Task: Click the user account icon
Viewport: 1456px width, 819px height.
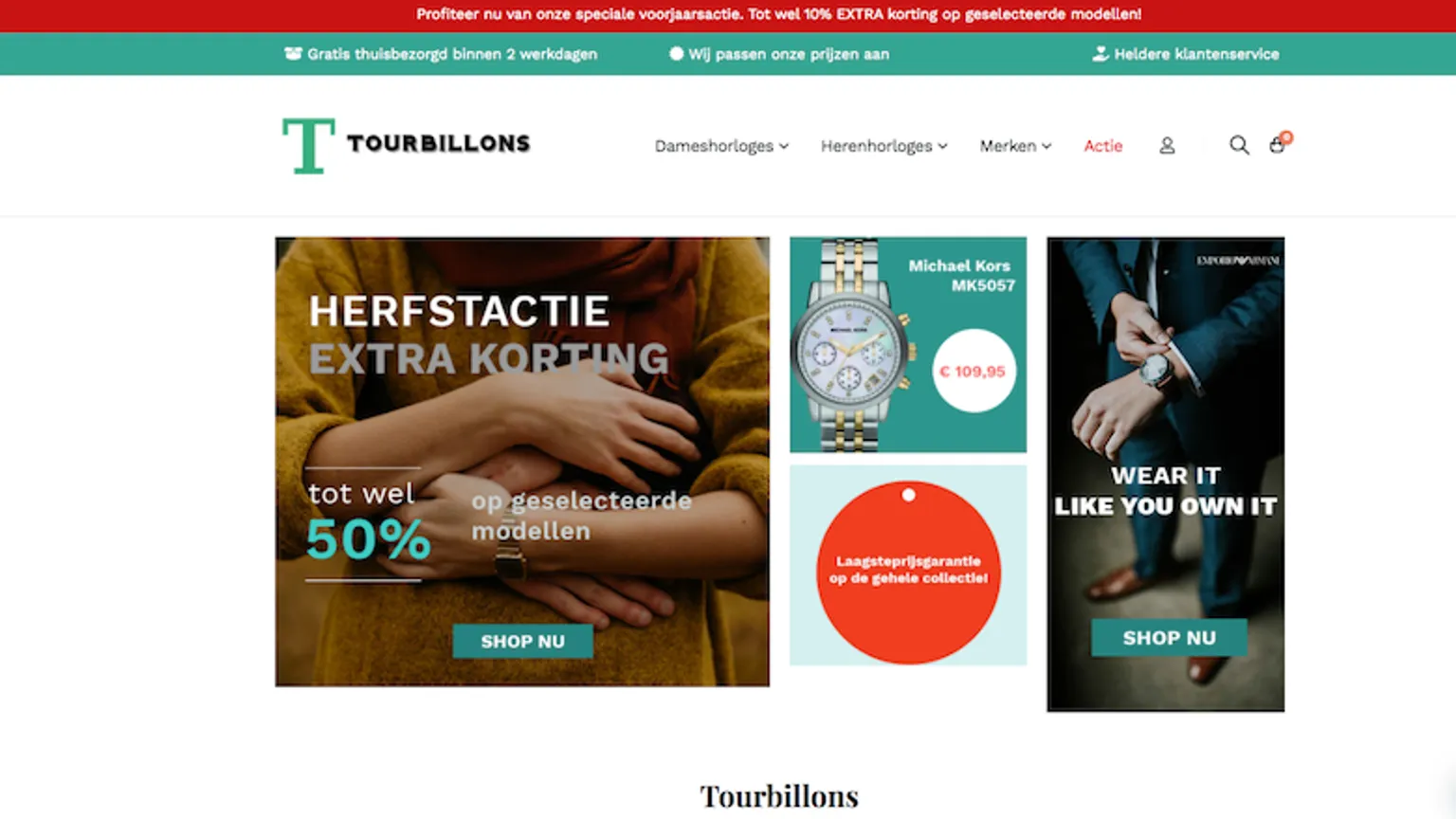Action: pos(1167,145)
